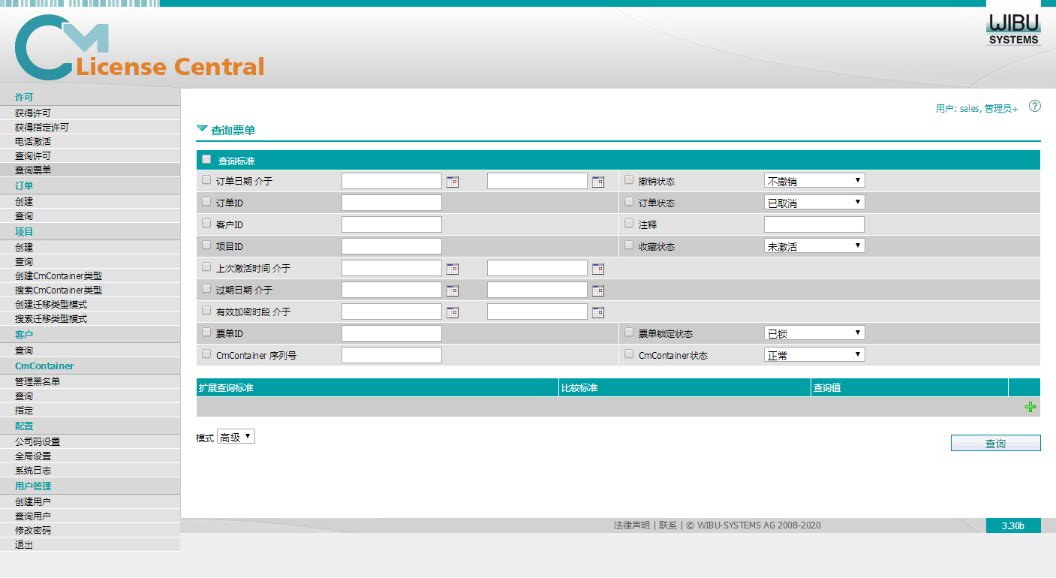This screenshot has width=1056, height=578.
Task: Open calendar for 过期日期 start date
Action: (453, 290)
